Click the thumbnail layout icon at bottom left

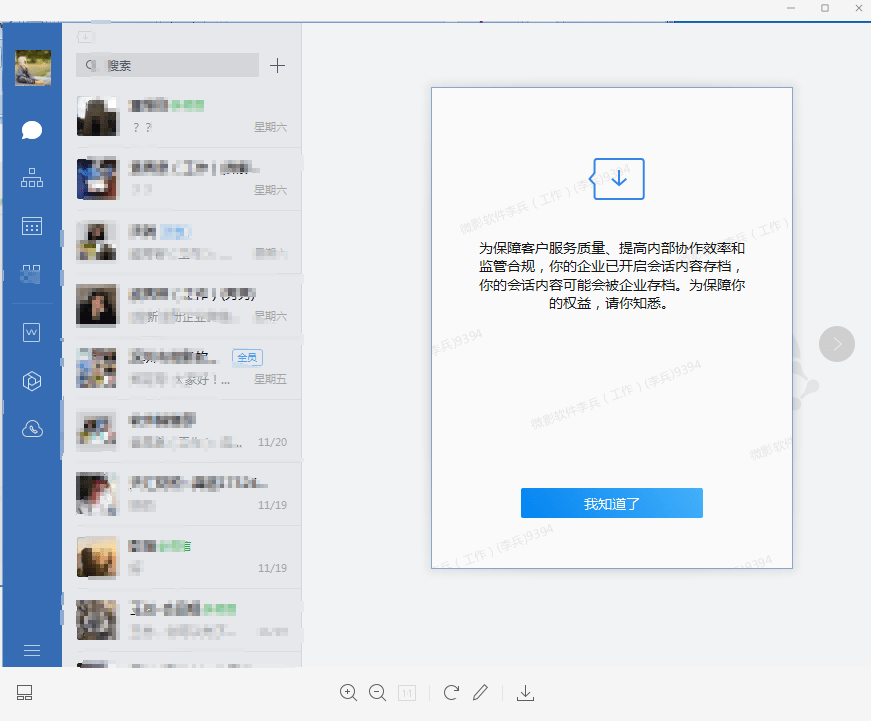pyautogui.click(x=24, y=693)
